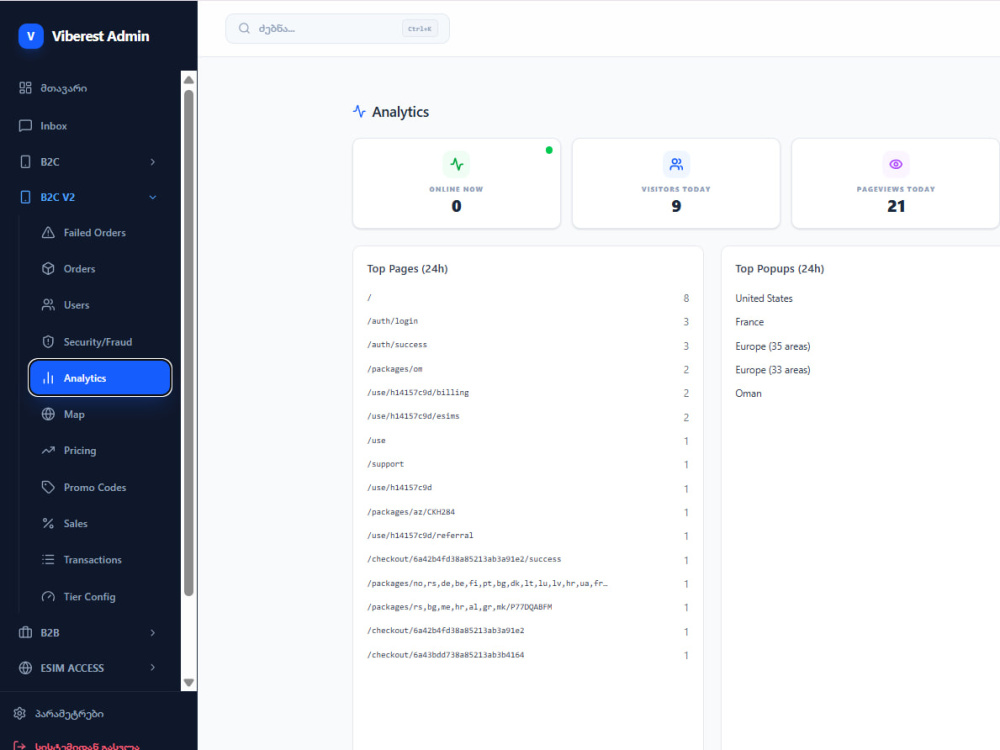Screen dimensions: 1000x750
Task: Click the ESIM ACCESS globe icon
Action: click(25, 668)
